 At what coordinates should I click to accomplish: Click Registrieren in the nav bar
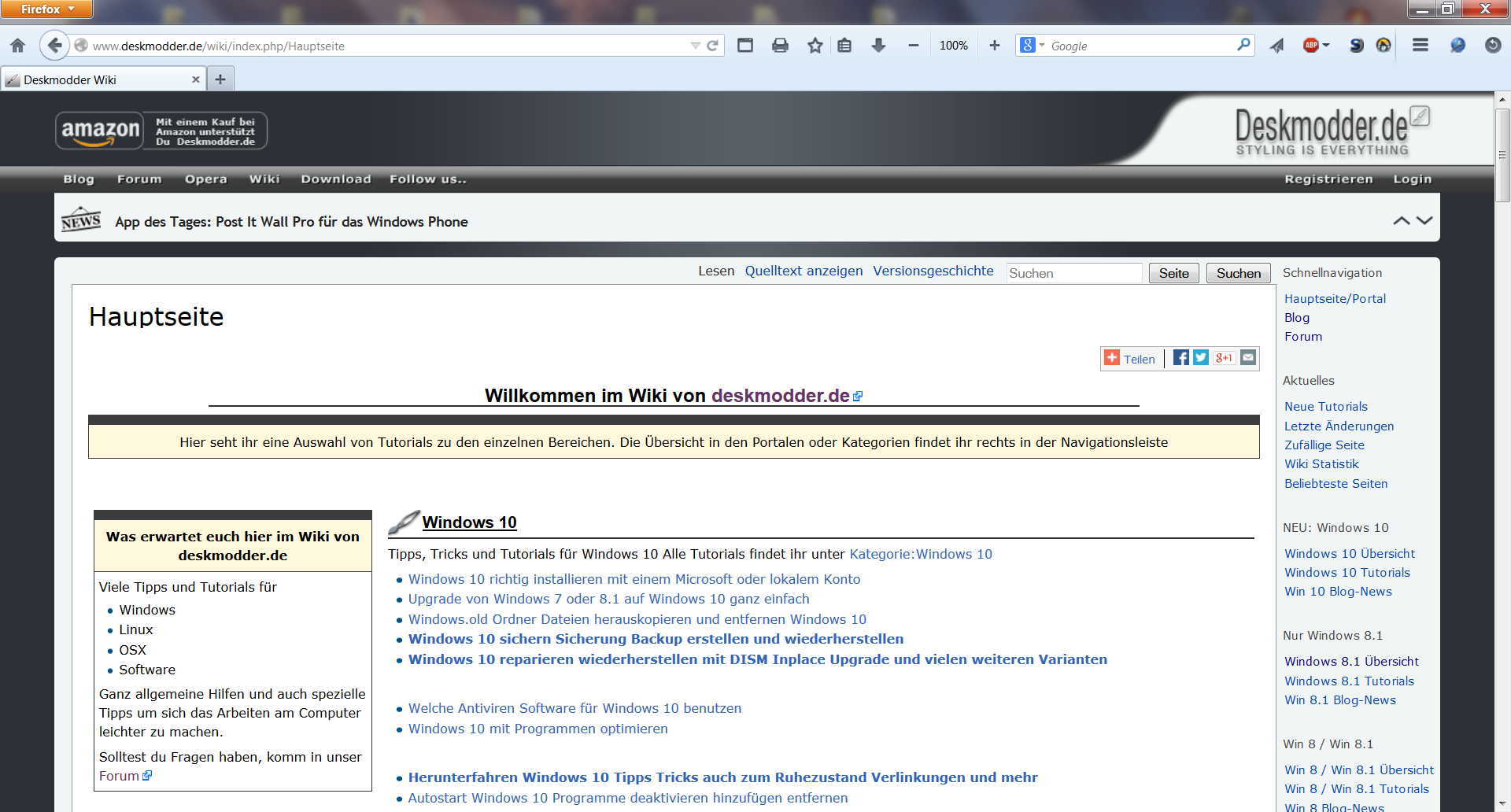(1328, 179)
